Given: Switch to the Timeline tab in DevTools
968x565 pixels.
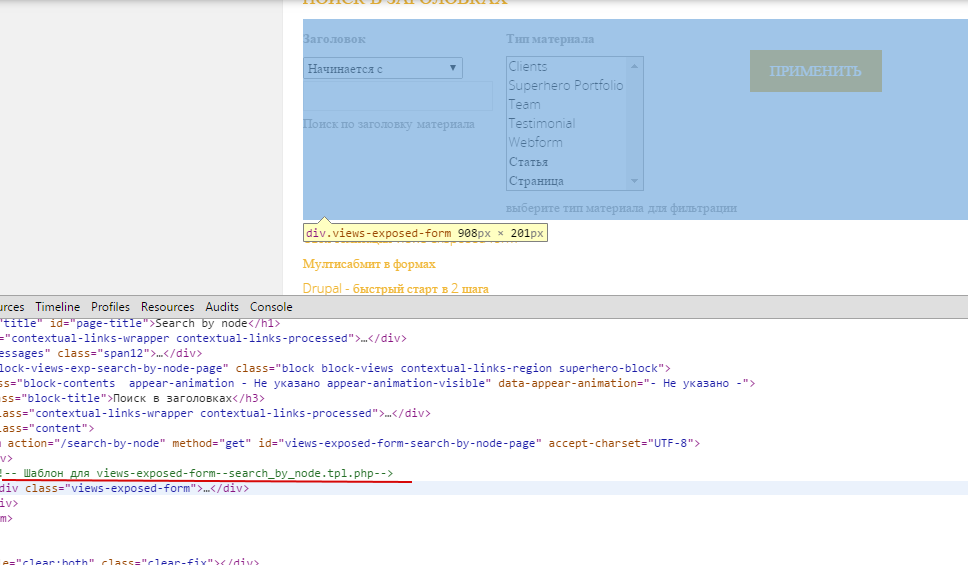Looking at the screenshot, I should [57, 307].
